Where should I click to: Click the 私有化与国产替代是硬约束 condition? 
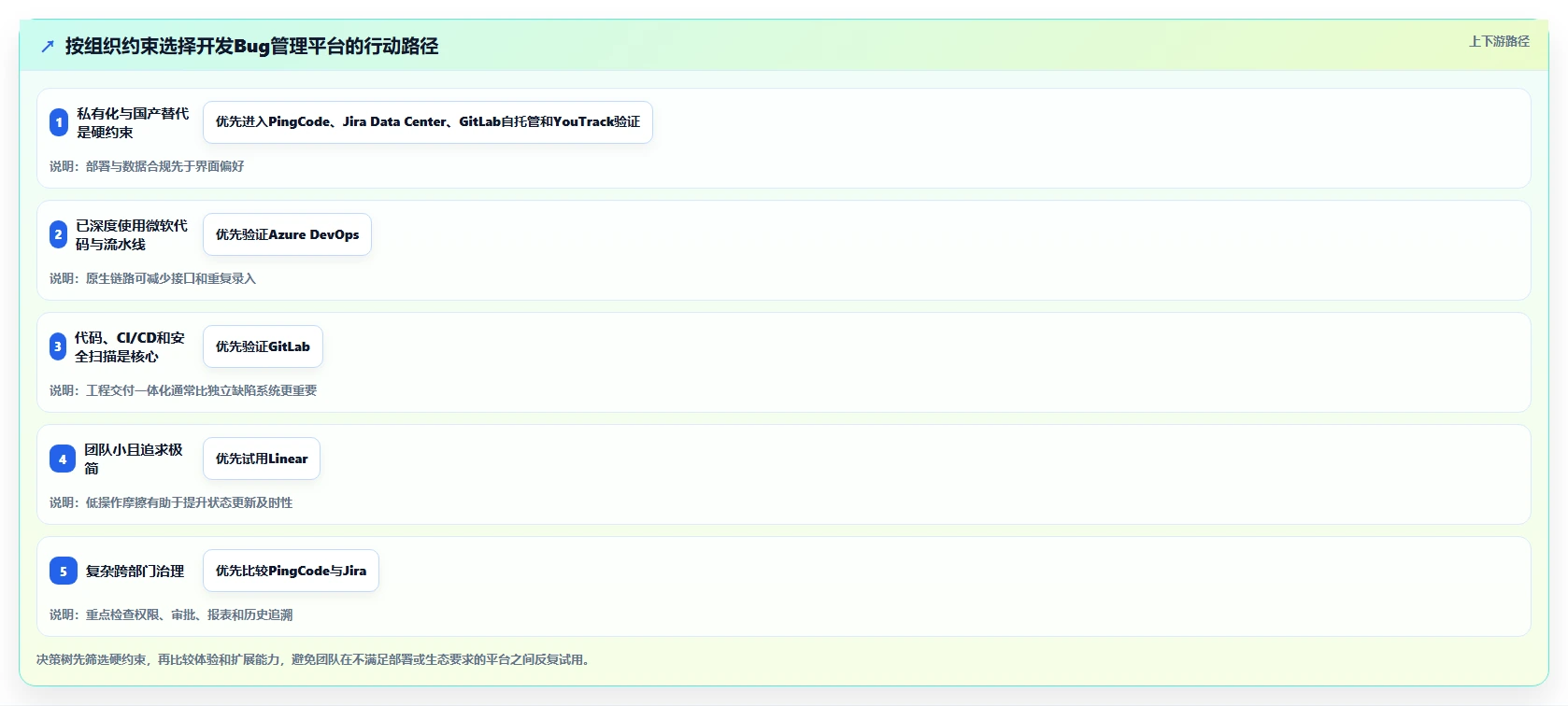[133, 122]
